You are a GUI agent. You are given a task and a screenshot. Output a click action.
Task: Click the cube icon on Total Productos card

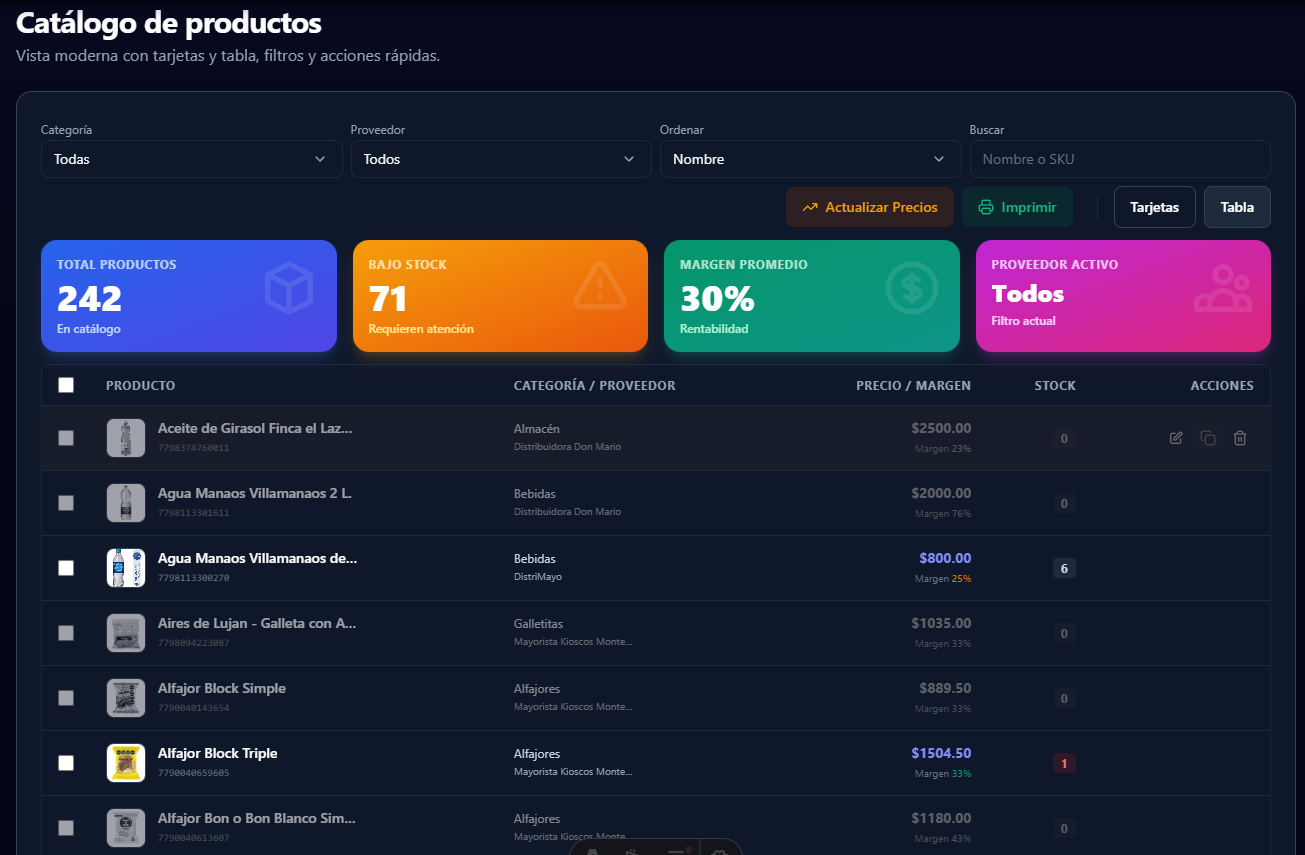pos(289,288)
